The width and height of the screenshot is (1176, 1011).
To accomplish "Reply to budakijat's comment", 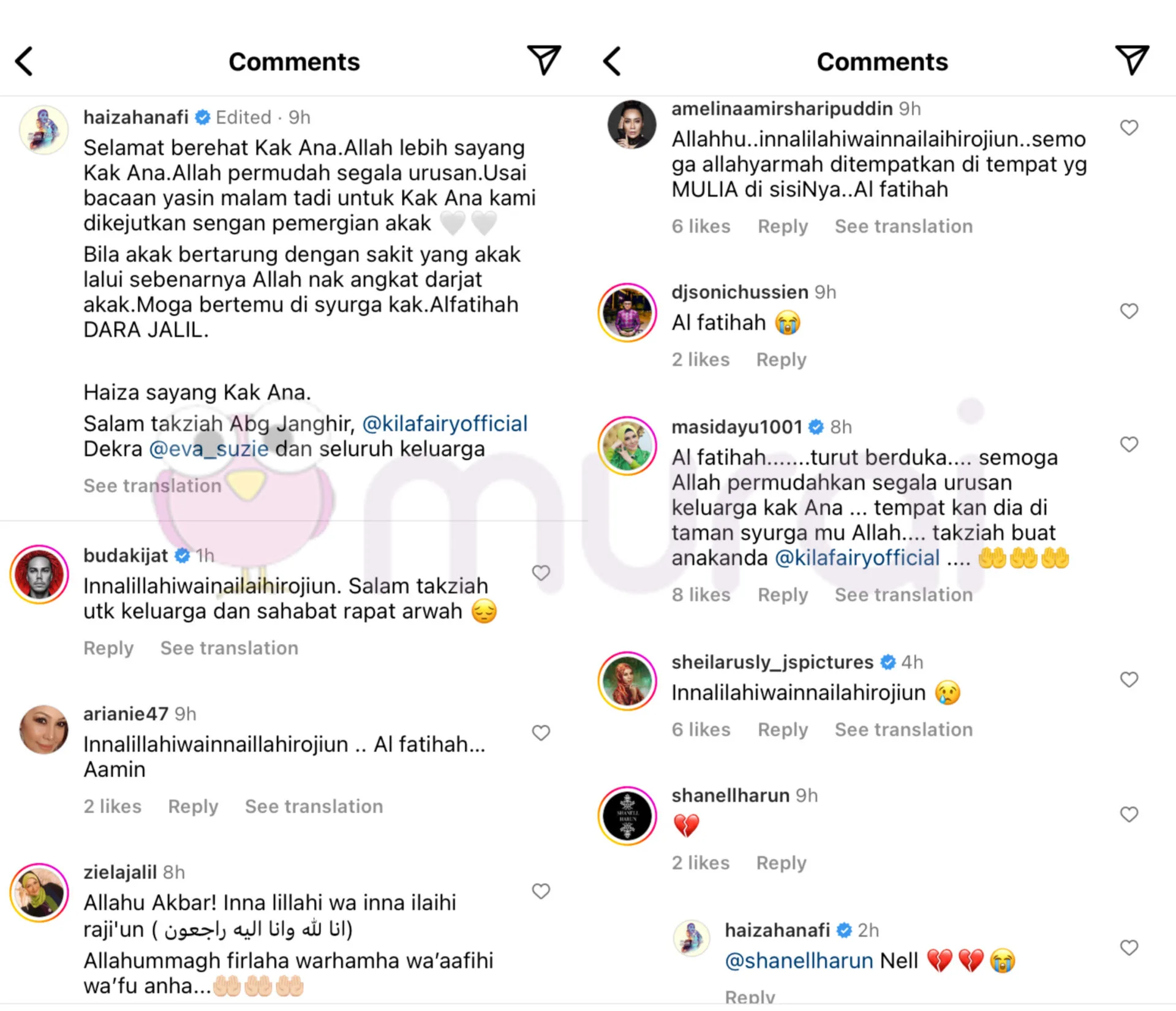I will [108, 648].
